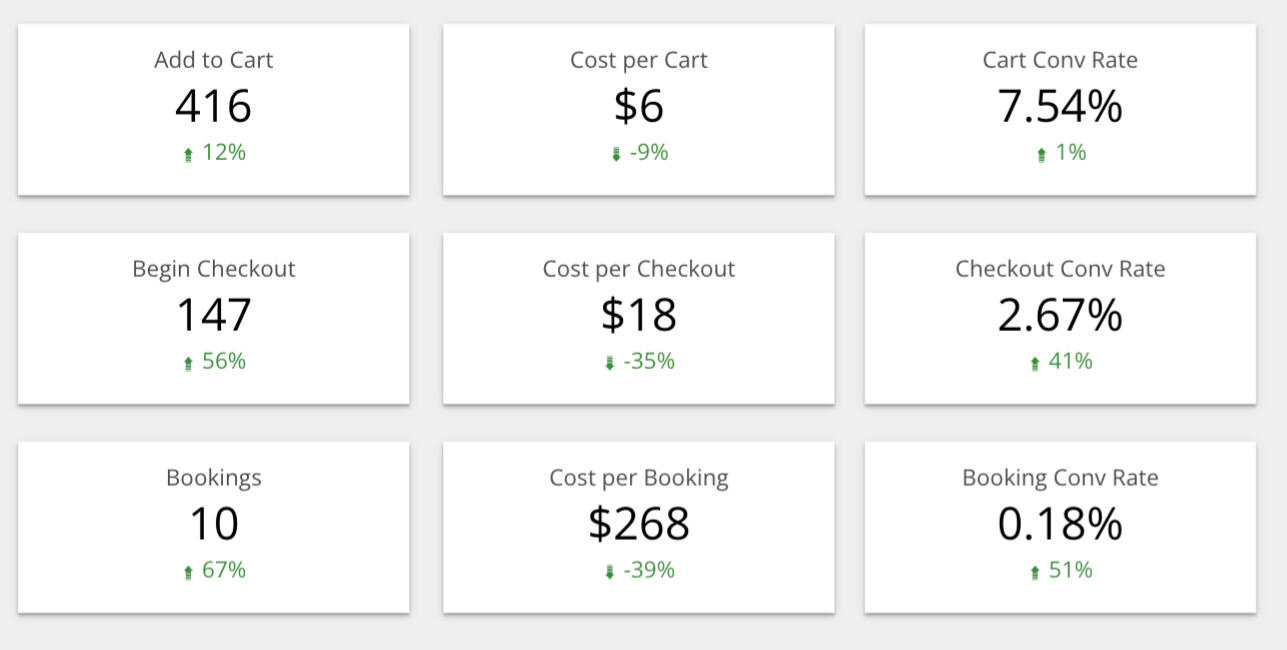
Task: Click the down arrow under Cost per Checkout
Action: coord(609,364)
